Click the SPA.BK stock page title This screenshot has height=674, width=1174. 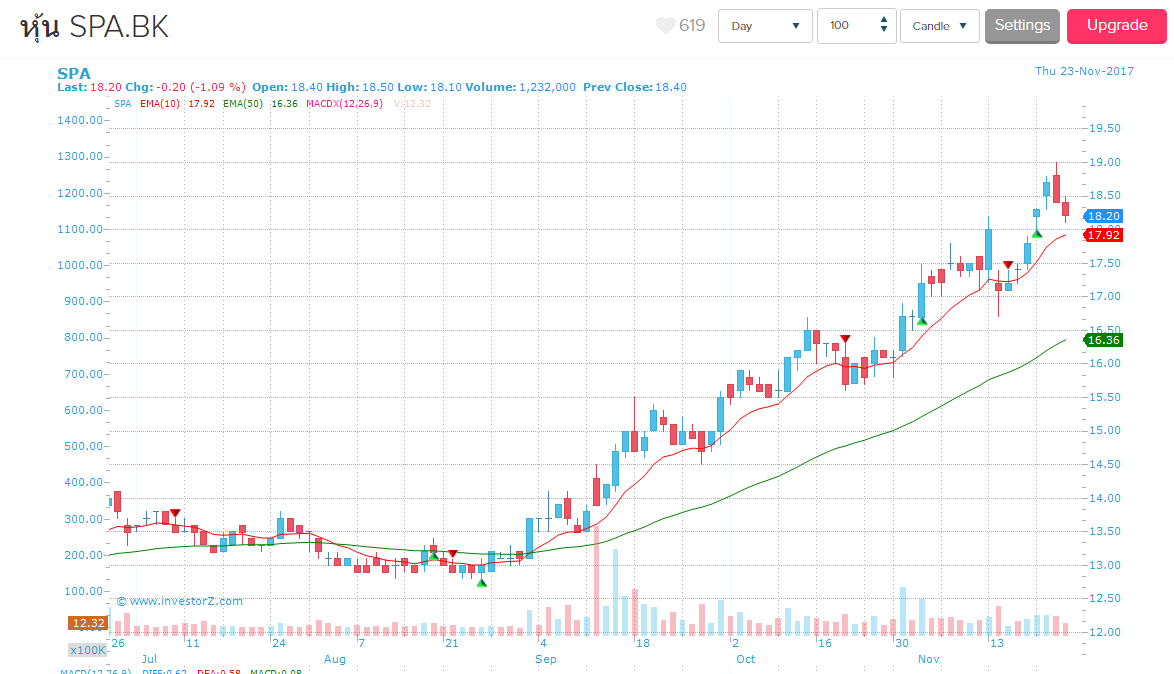94,27
